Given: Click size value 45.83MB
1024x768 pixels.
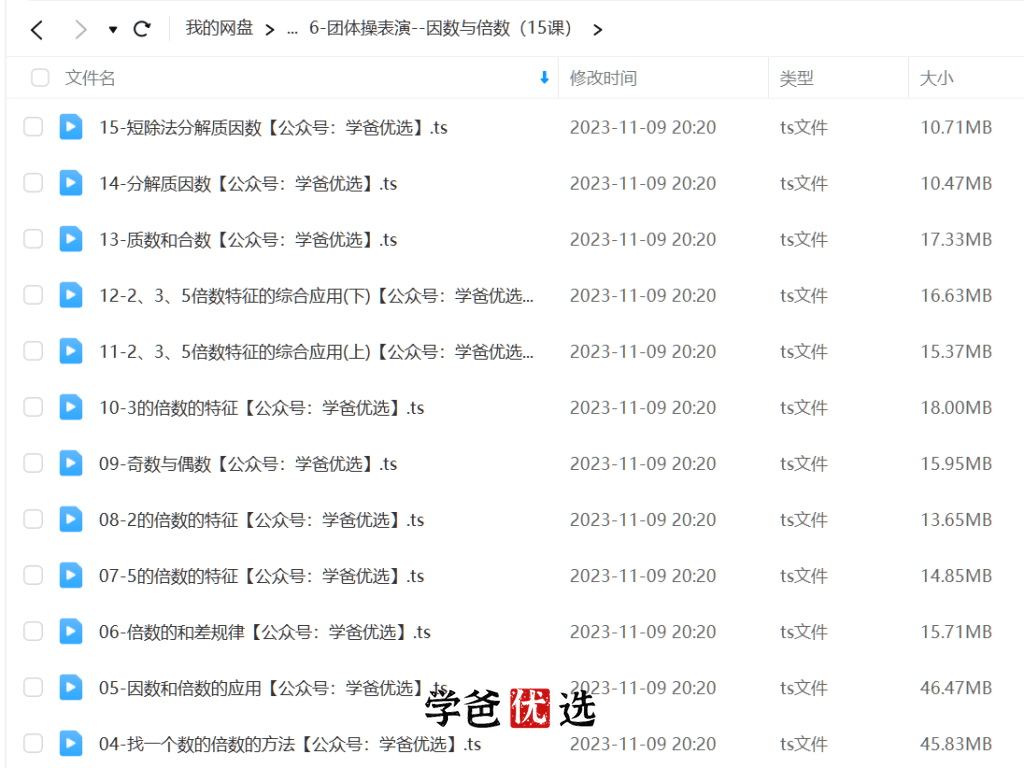Looking at the screenshot, I should [x=956, y=744].
